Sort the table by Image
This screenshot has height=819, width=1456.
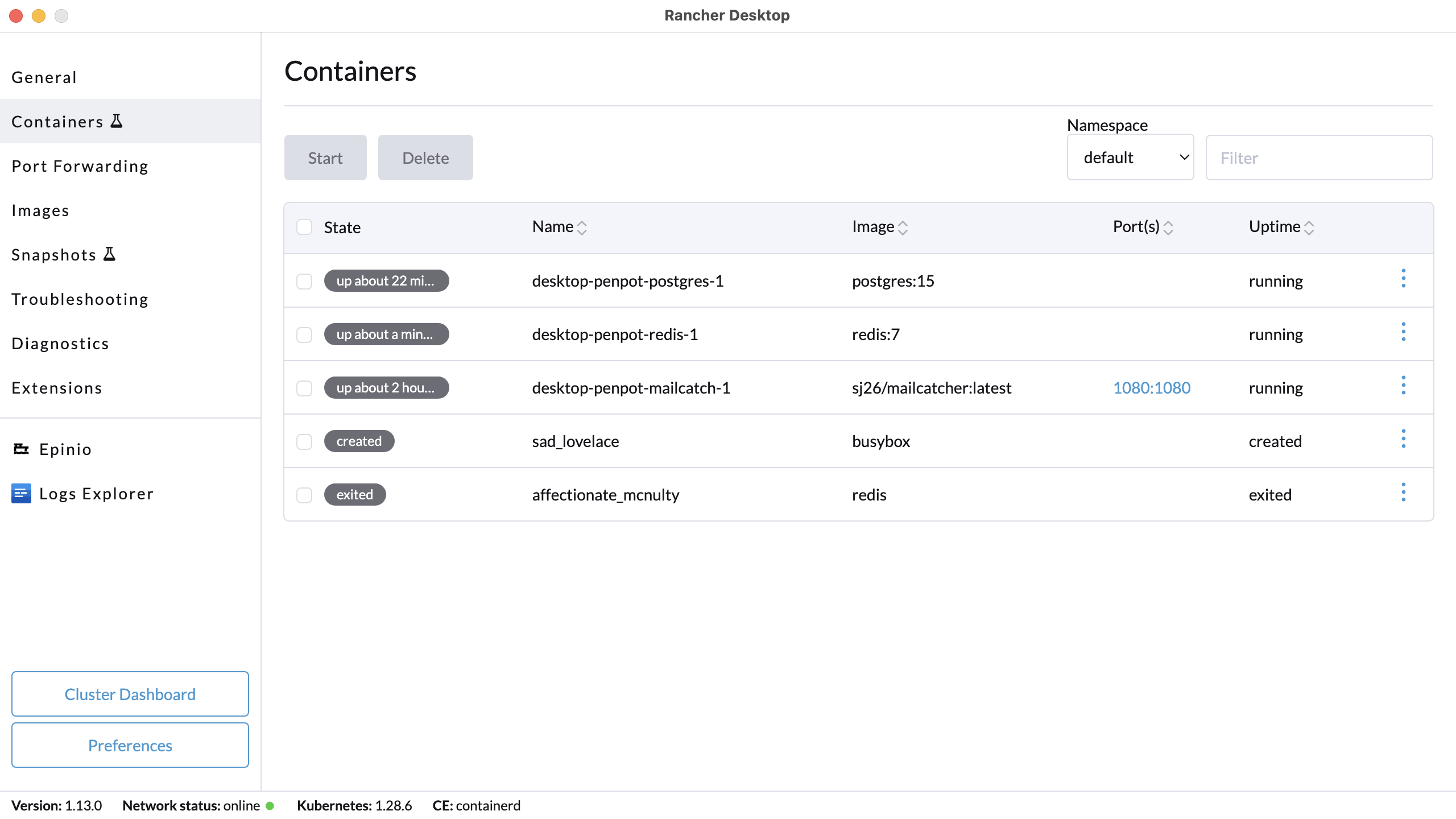(880, 227)
